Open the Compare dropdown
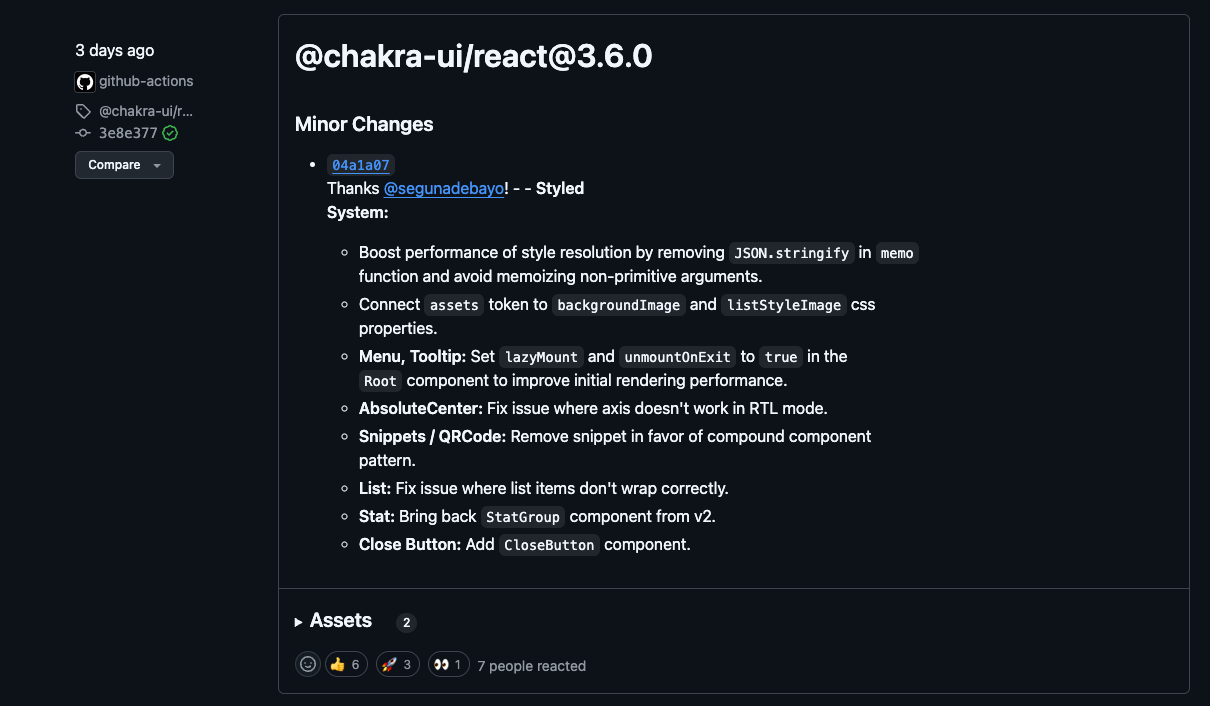 tap(124, 165)
